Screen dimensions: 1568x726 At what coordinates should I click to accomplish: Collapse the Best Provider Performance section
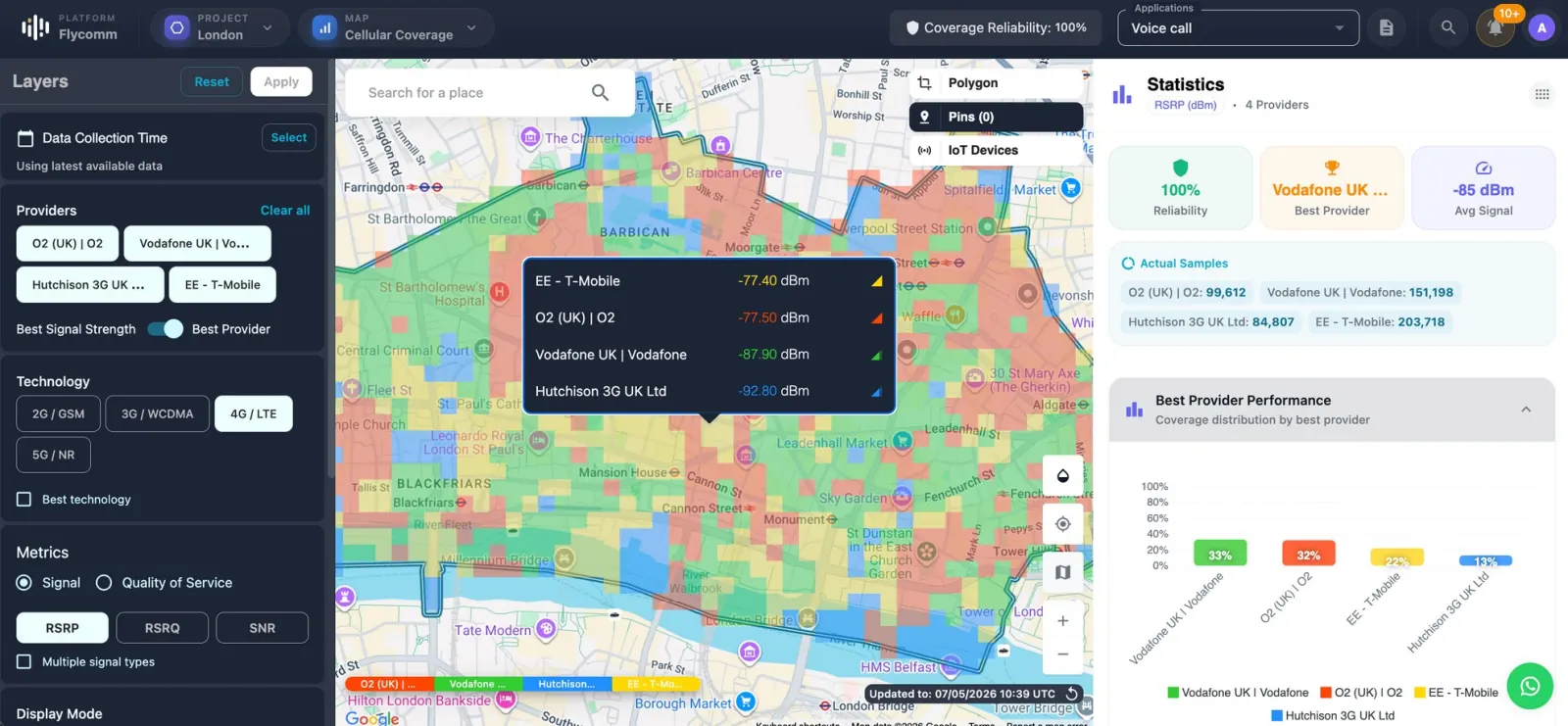click(1526, 410)
